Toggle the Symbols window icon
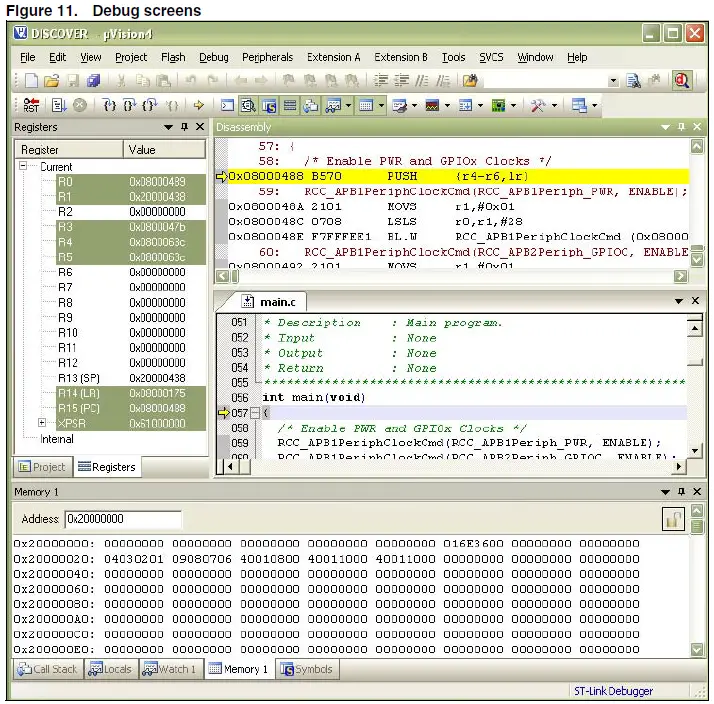The image size is (714, 704). [x=269, y=105]
